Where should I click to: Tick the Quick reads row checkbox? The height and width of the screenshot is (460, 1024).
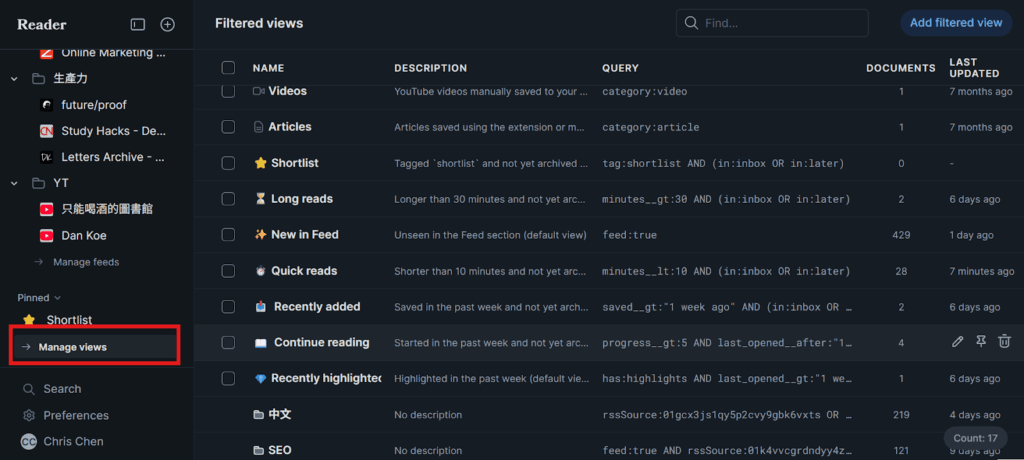point(228,271)
